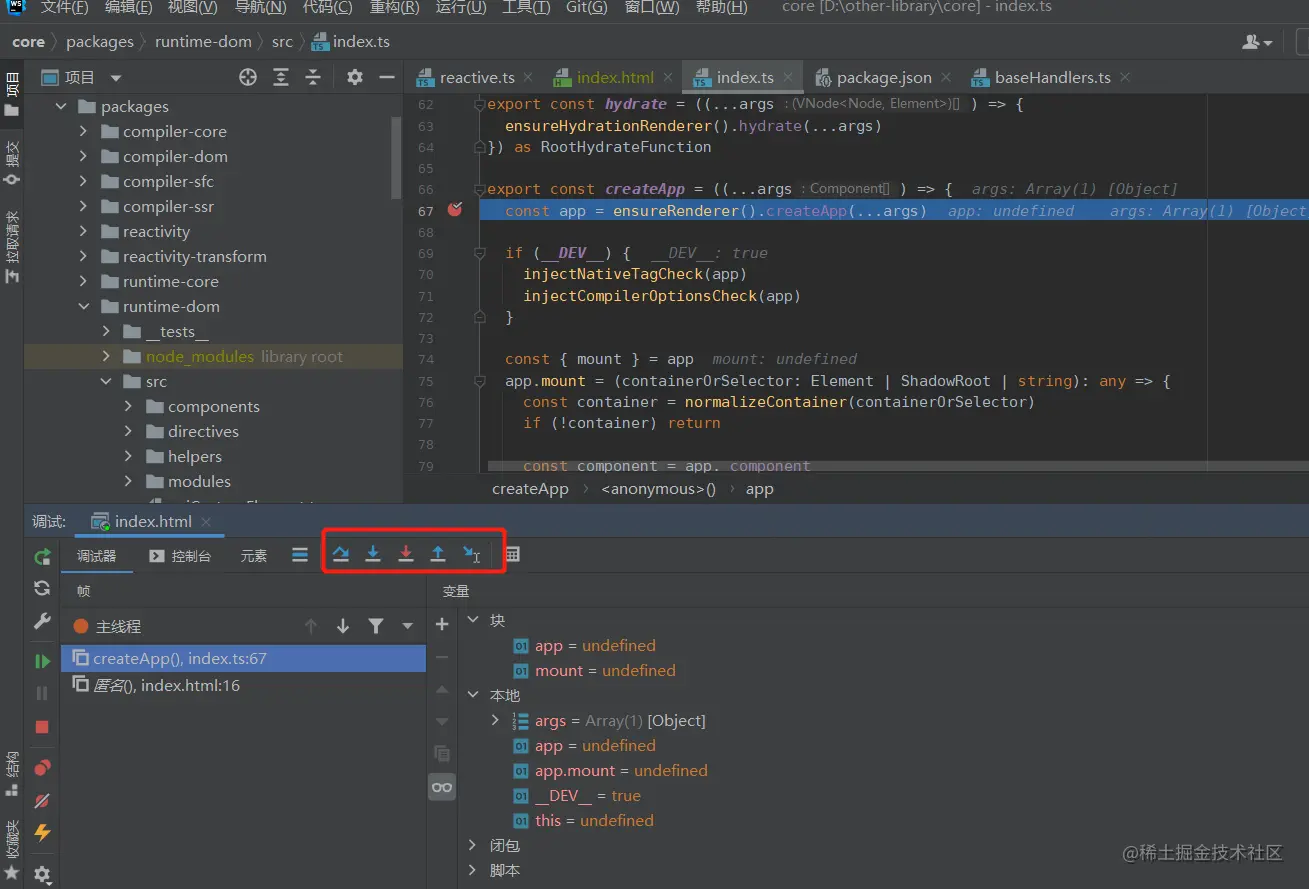Click Run to Cursor icon
Viewport: 1309px width, 889px height.
[471, 554]
